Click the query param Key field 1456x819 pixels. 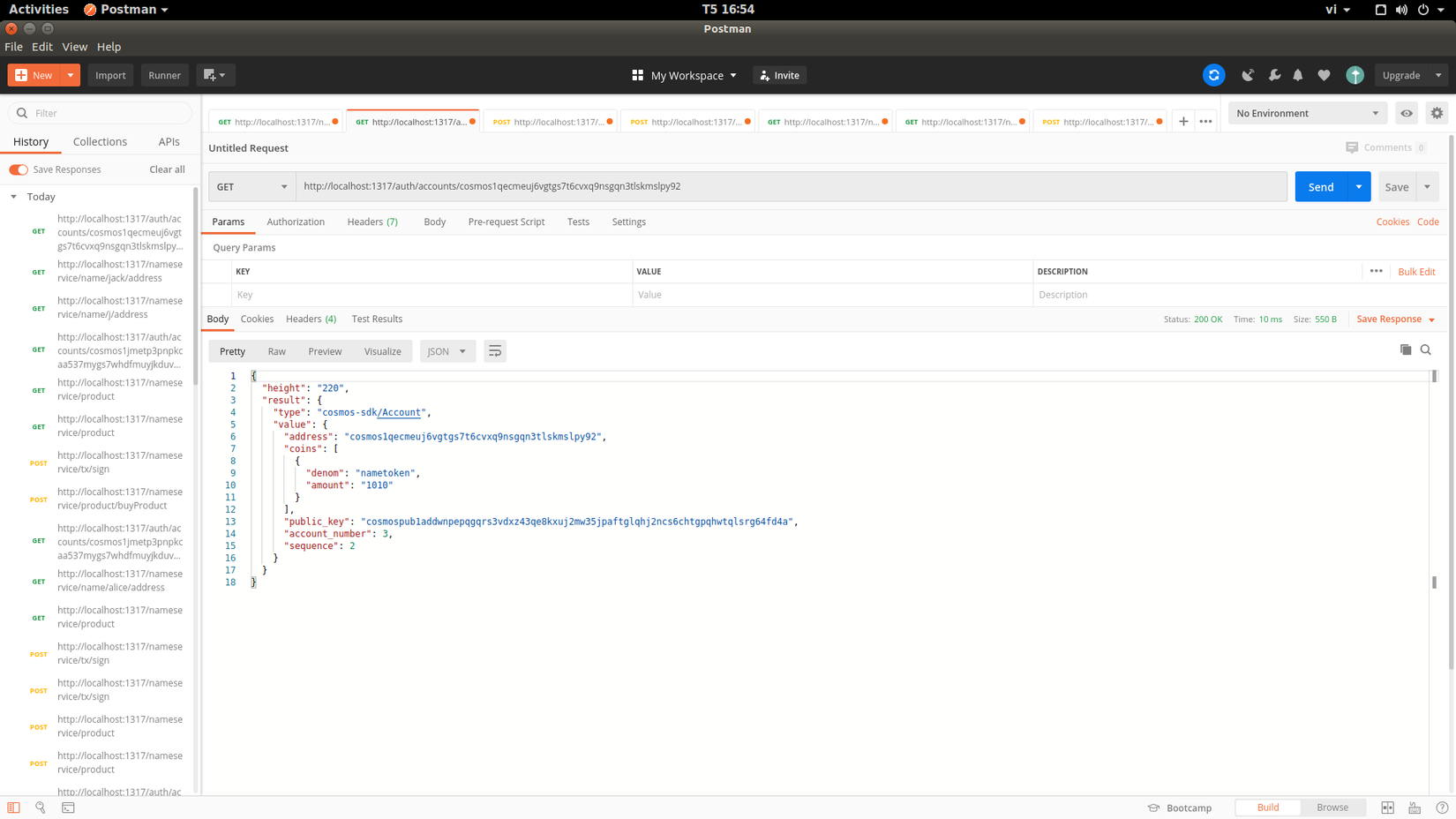[x=432, y=295]
